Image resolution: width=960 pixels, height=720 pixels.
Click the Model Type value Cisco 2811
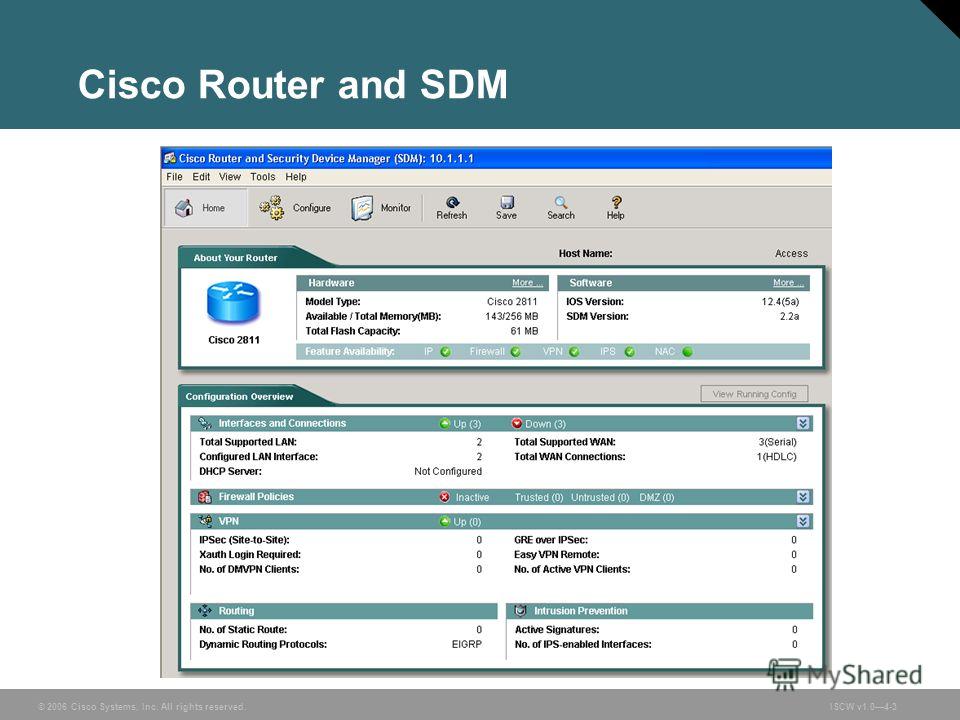tap(512, 301)
